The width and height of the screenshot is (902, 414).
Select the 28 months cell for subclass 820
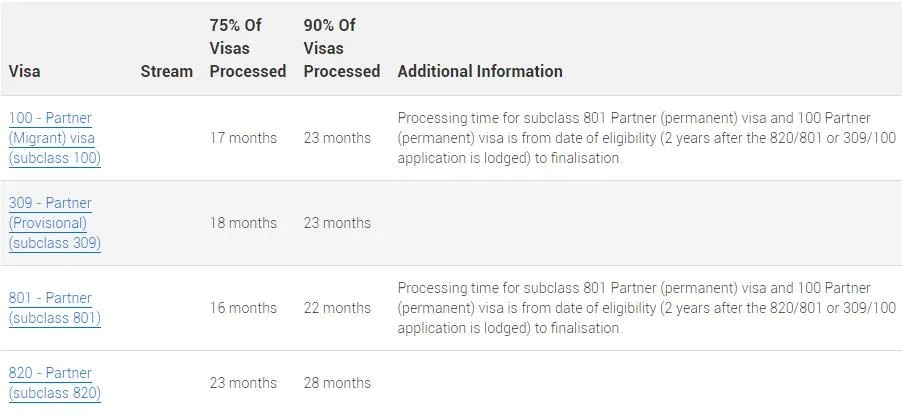[x=337, y=383]
